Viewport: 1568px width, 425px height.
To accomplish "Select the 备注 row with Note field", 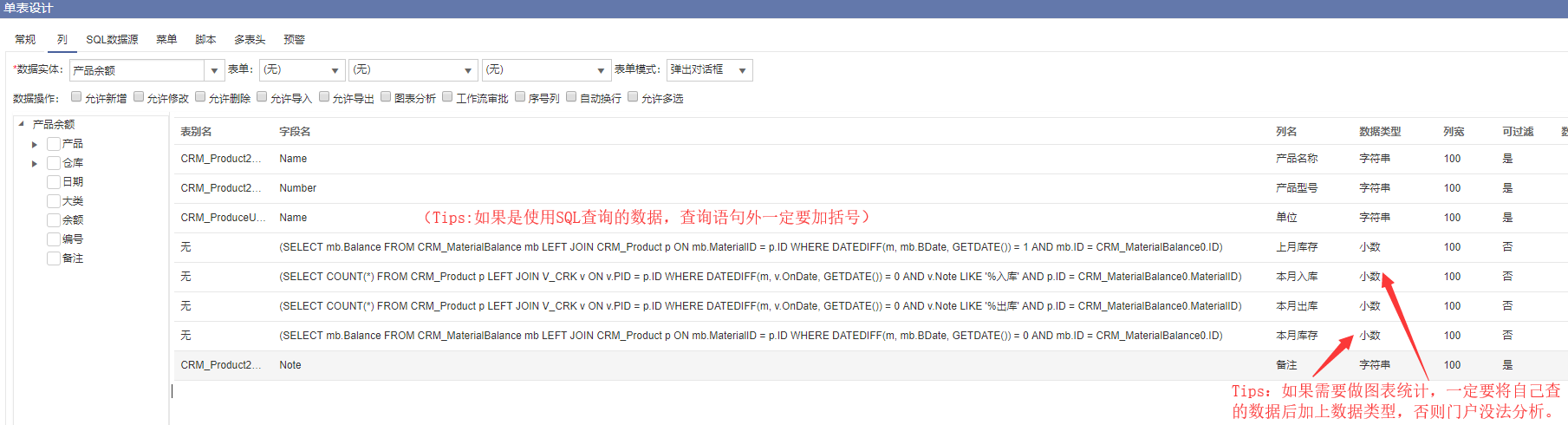I will tap(1286, 365).
